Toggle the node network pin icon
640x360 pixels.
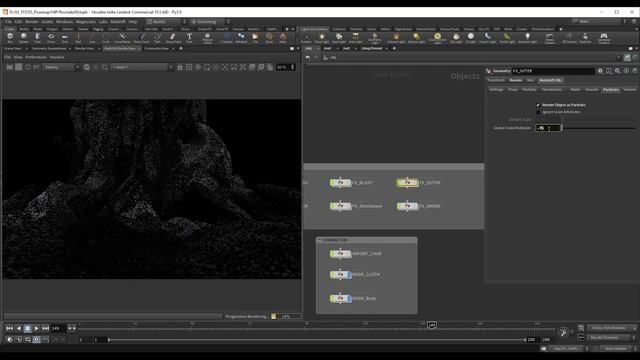point(627,58)
